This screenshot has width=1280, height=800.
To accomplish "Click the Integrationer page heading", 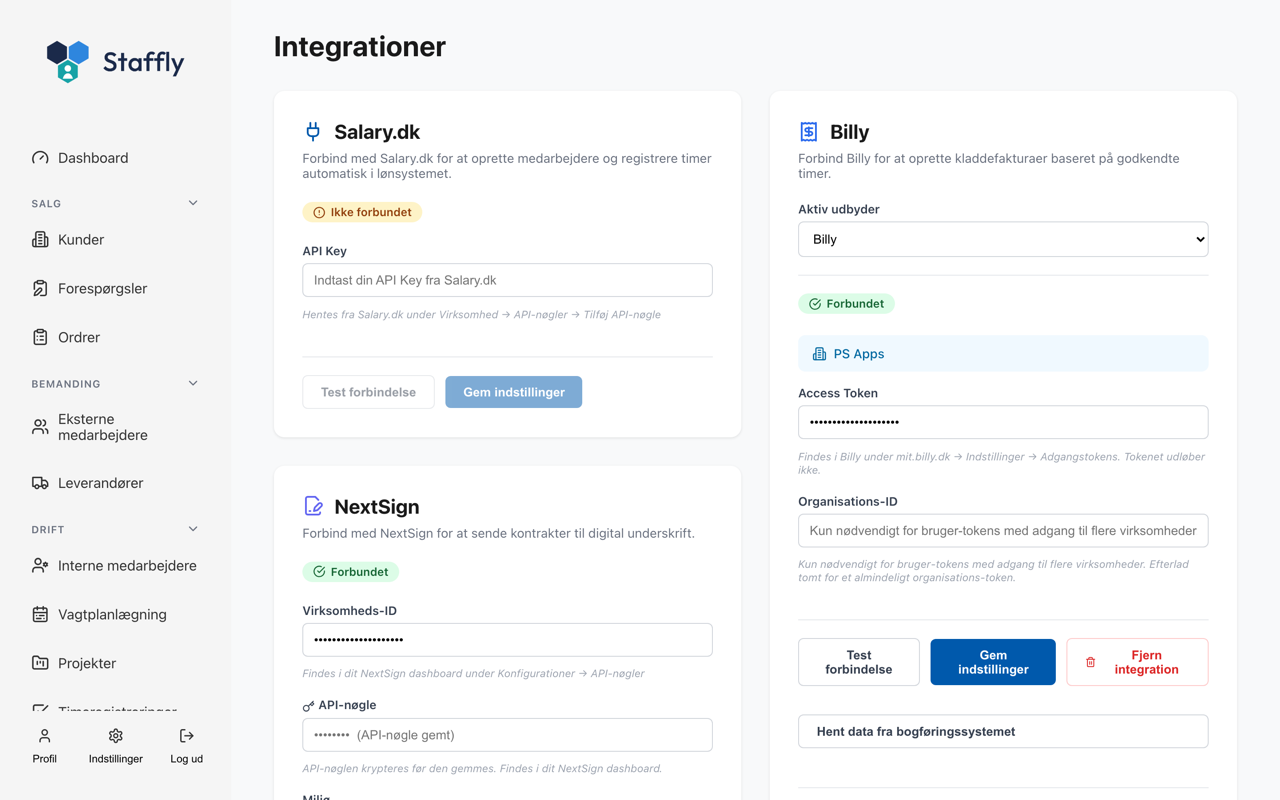I will 360,47.
